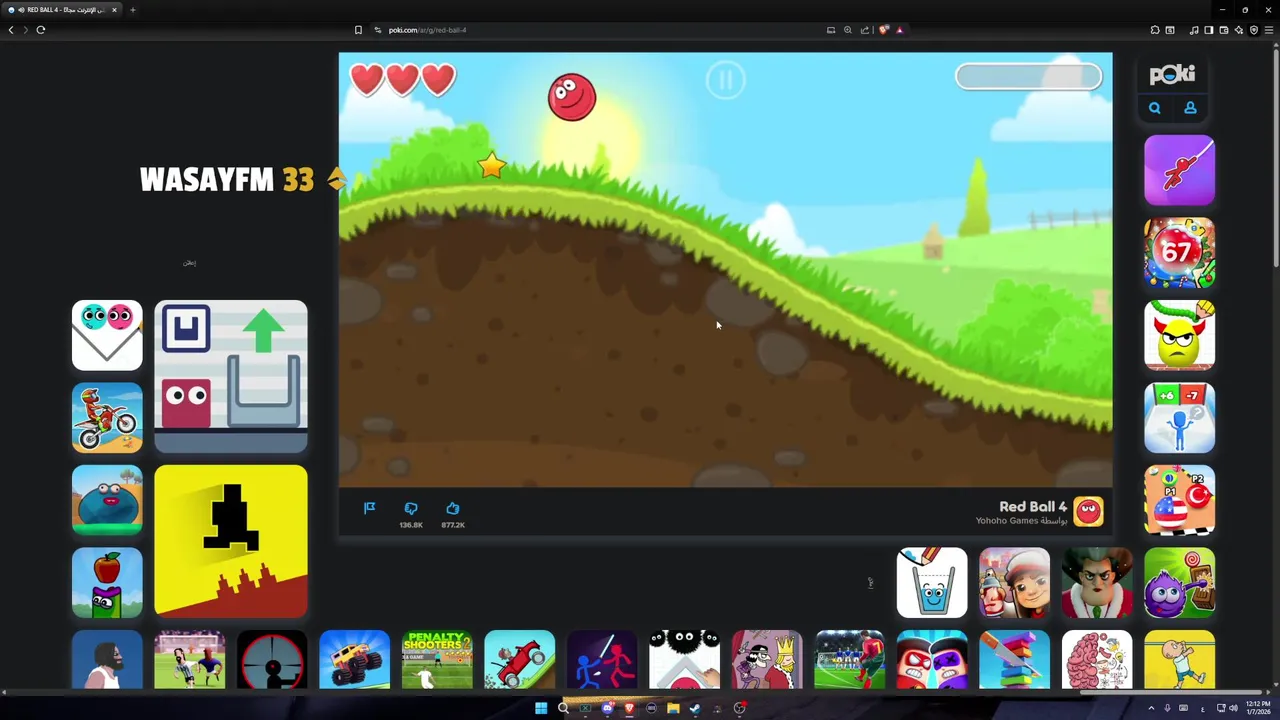Viewport: 1280px width, 720px height.
Task: Open the browser zoom magnifier icon
Action: (848, 30)
